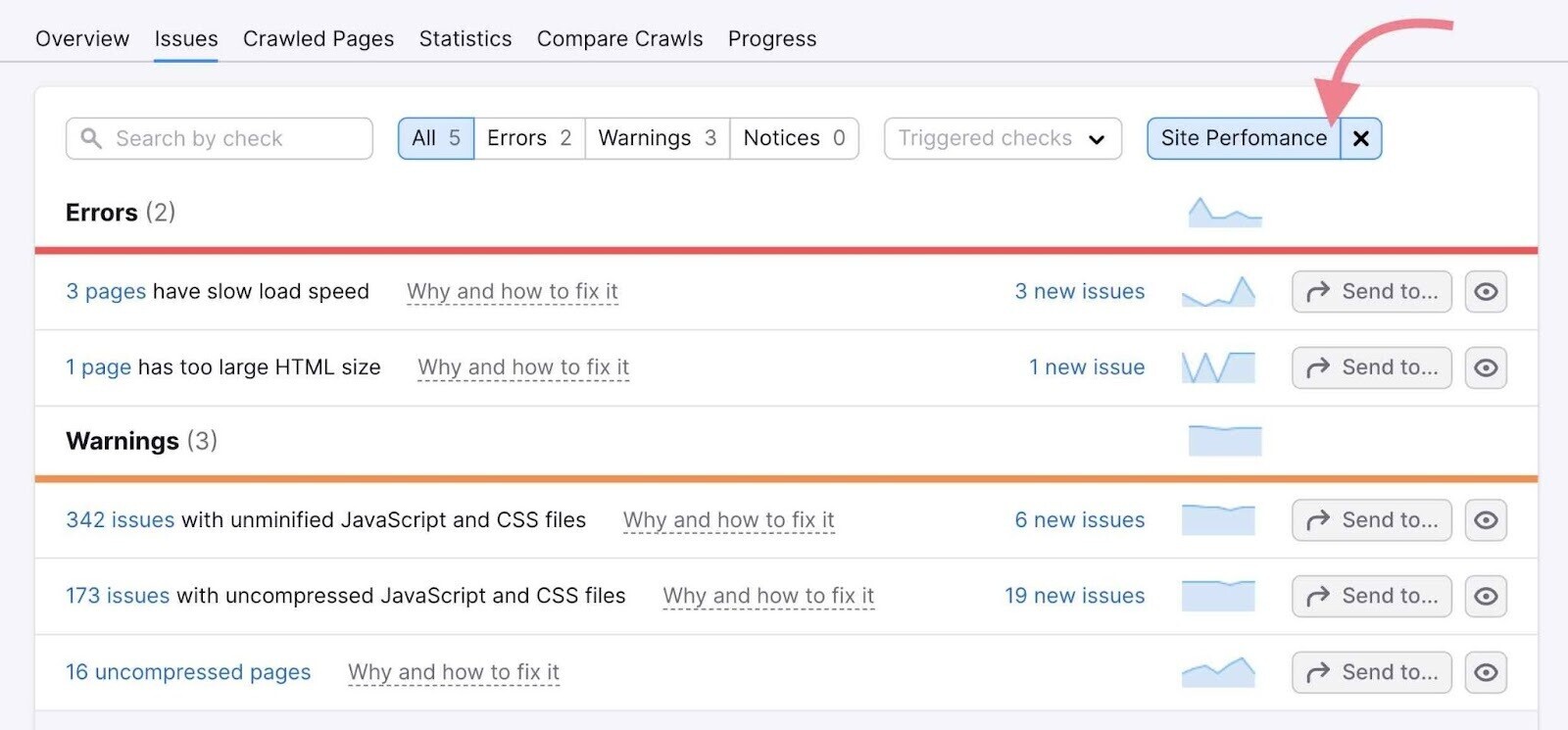Switch to the Crawled Pages tab
This screenshot has width=1568, height=730.
(318, 39)
